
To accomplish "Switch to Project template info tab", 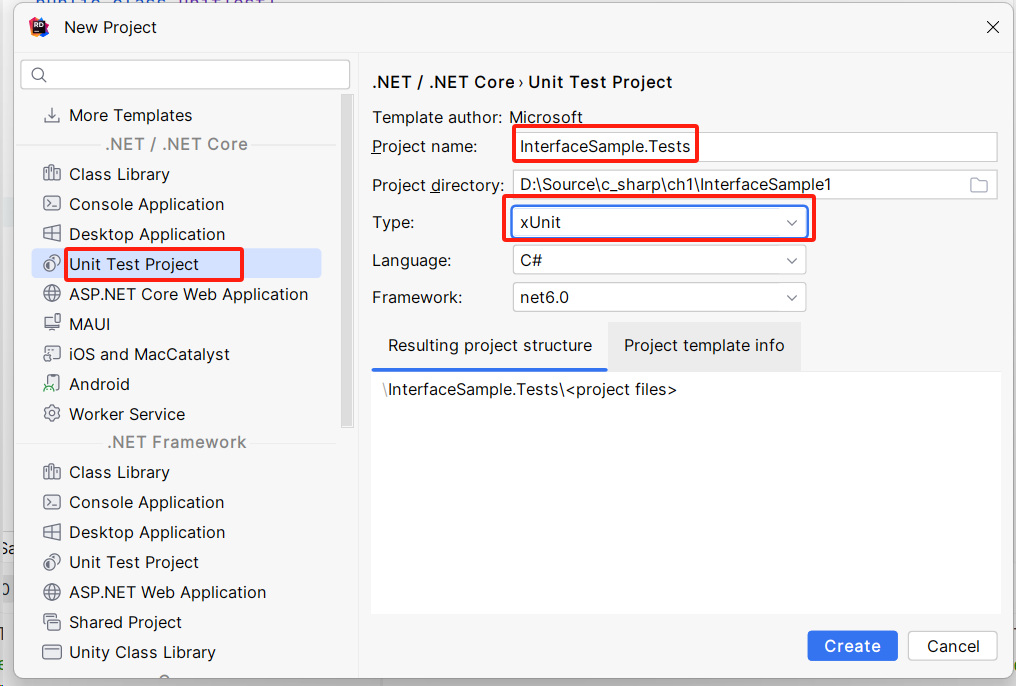I will 704,346.
